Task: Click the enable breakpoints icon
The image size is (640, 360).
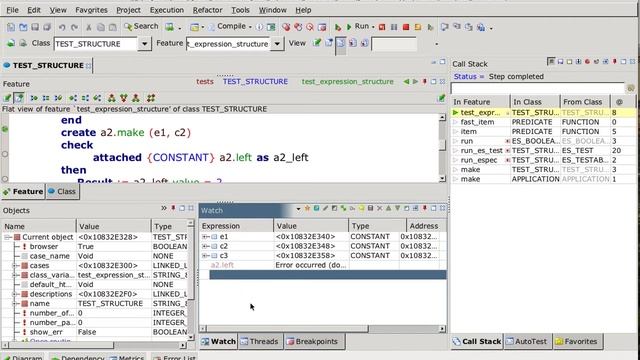Action: [x=286, y=27]
